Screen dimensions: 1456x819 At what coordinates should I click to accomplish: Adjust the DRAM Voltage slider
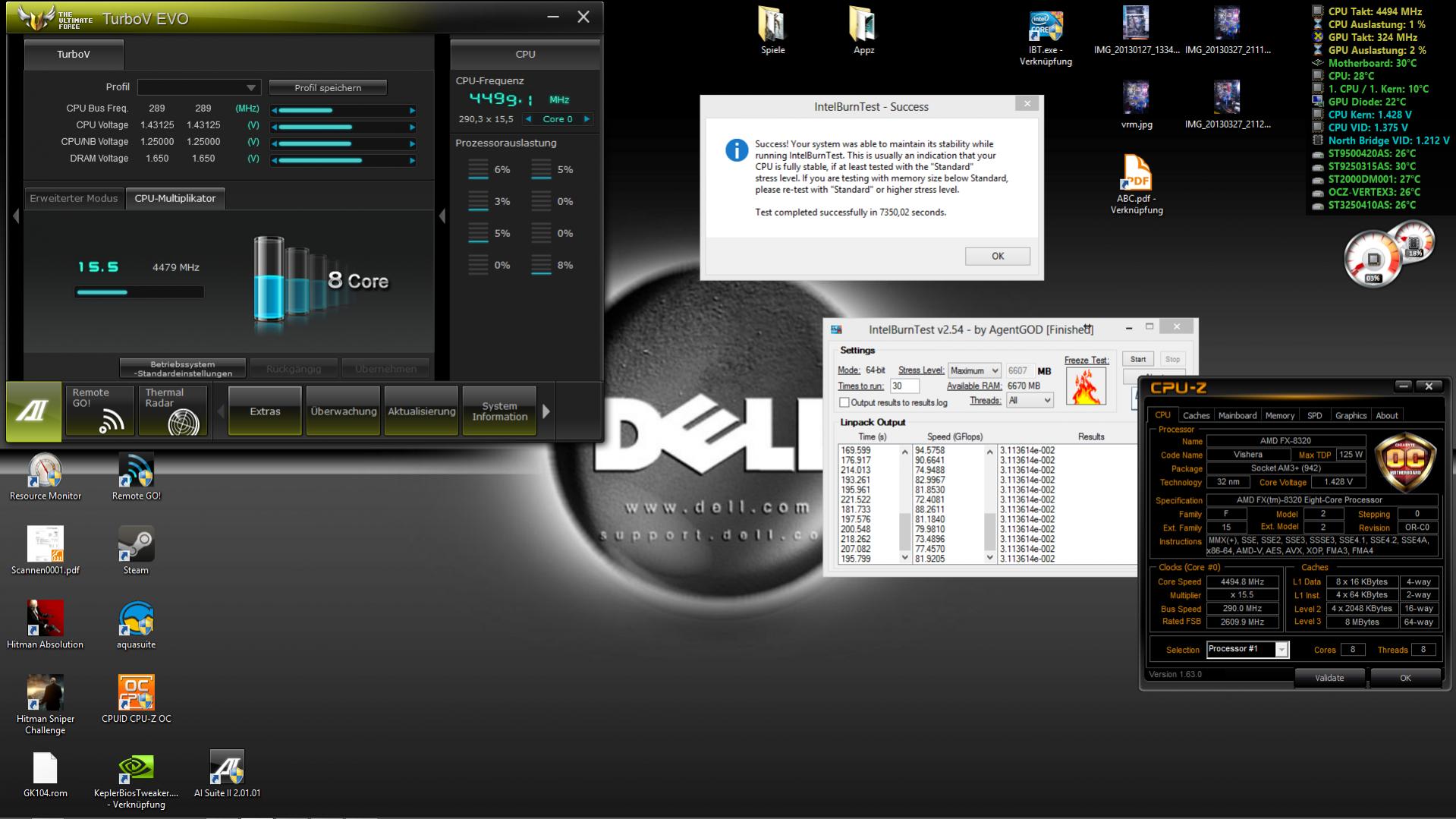(x=344, y=160)
